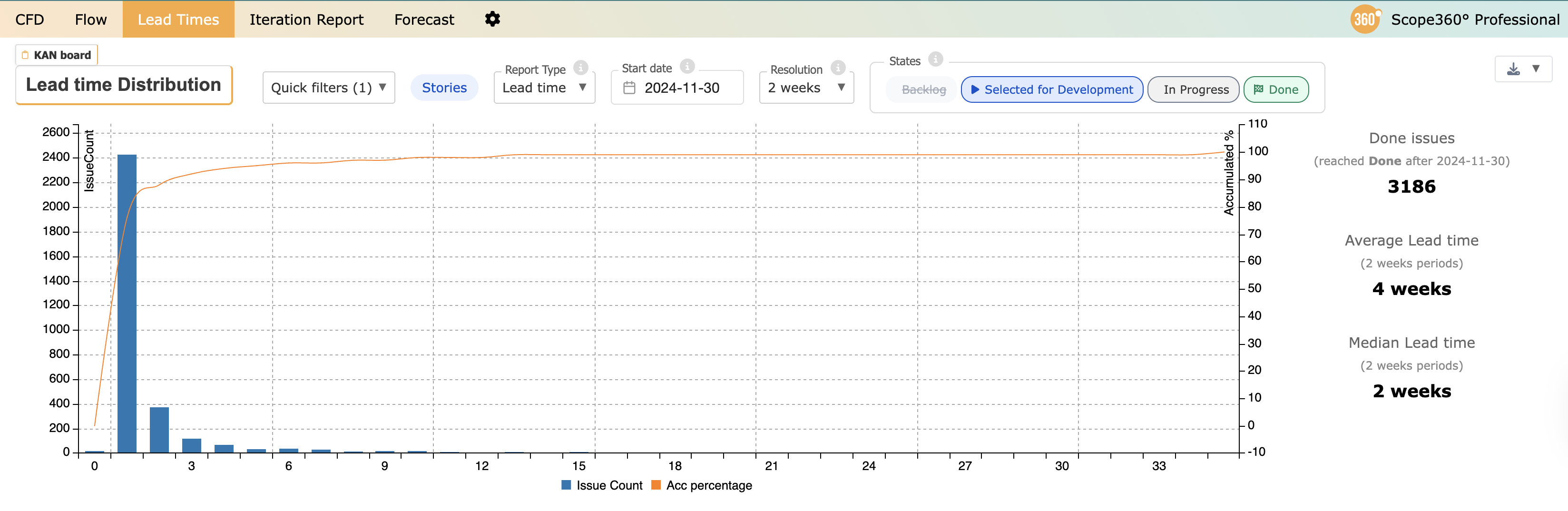Open the settings gear icon
This screenshot has width=1568, height=511.
click(x=492, y=20)
